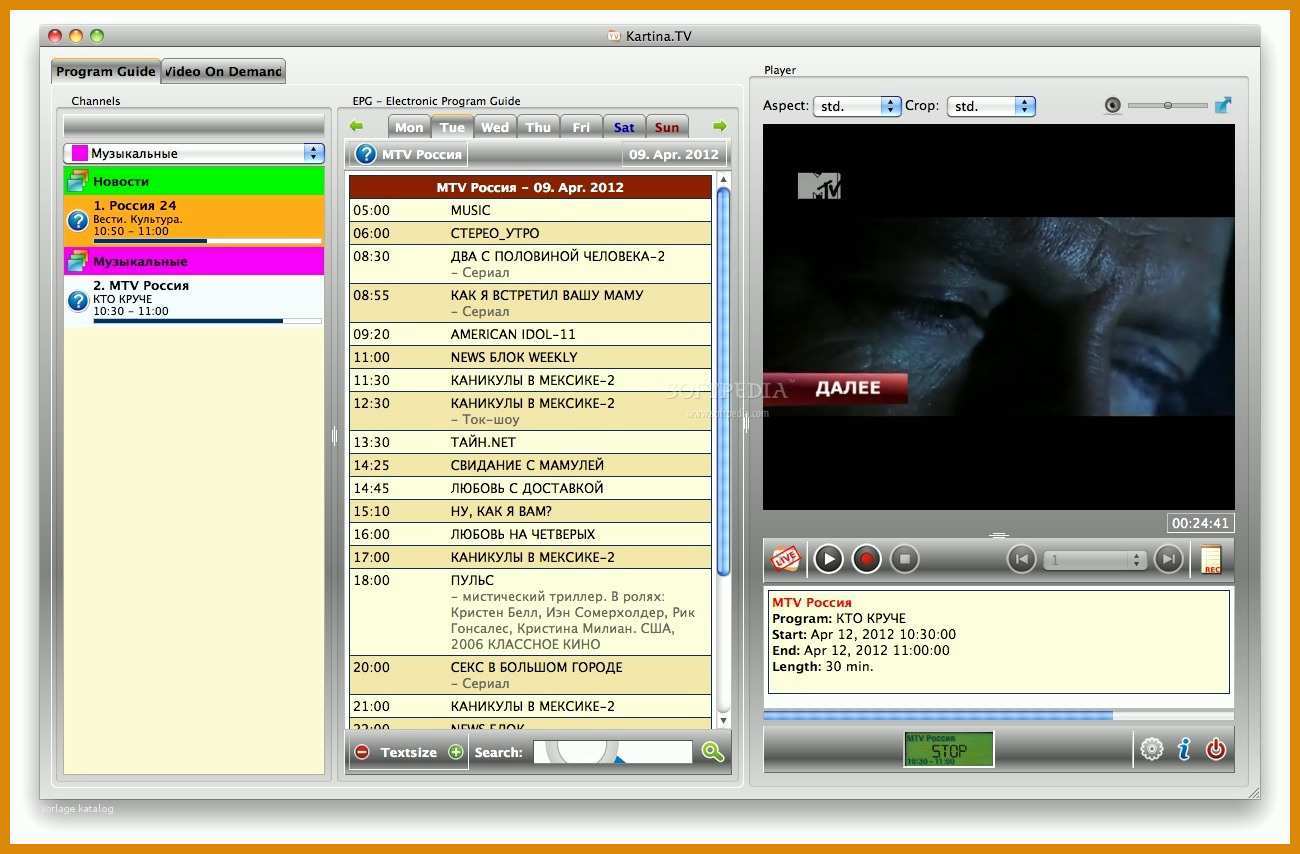Switch to the Video On Demand tab
The width and height of the screenshot is (1300, 854).
[224, 71]
